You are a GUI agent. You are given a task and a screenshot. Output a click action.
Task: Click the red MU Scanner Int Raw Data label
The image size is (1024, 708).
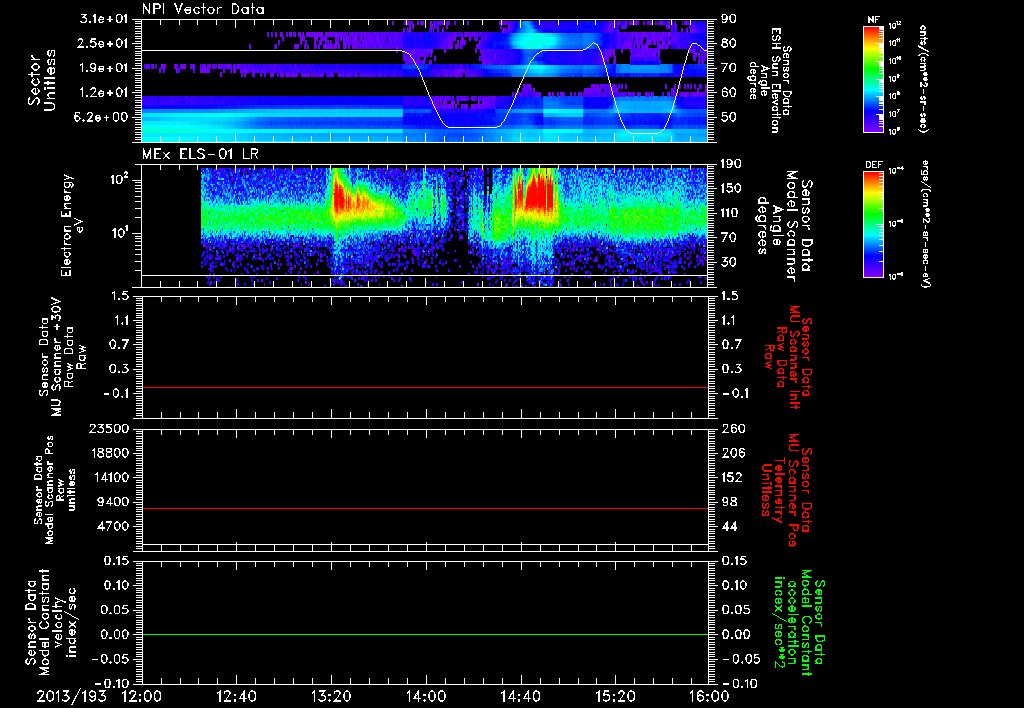tap(786, 357)
